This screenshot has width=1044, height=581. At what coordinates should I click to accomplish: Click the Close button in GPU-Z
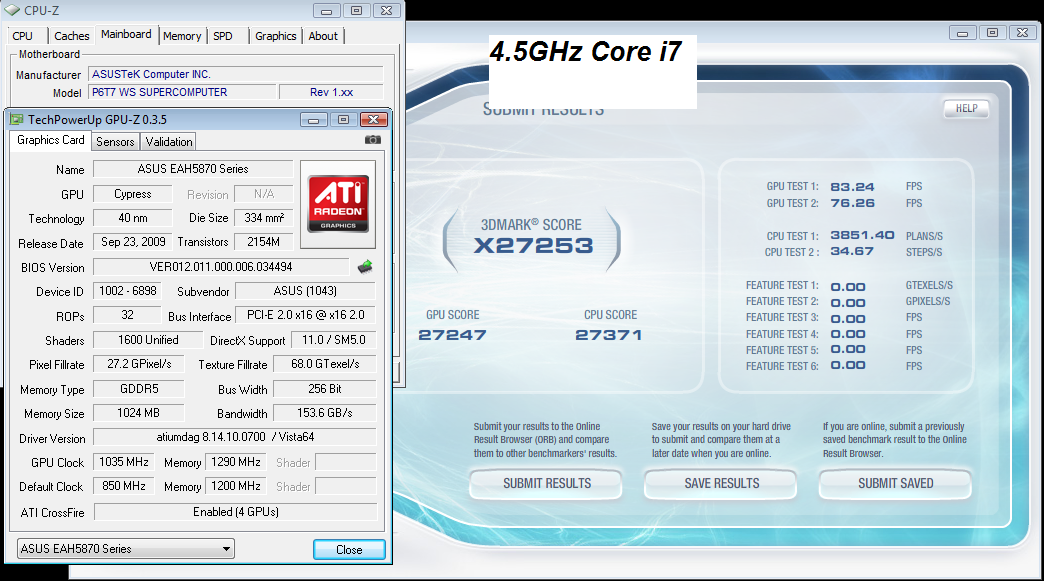click(349, 550)
